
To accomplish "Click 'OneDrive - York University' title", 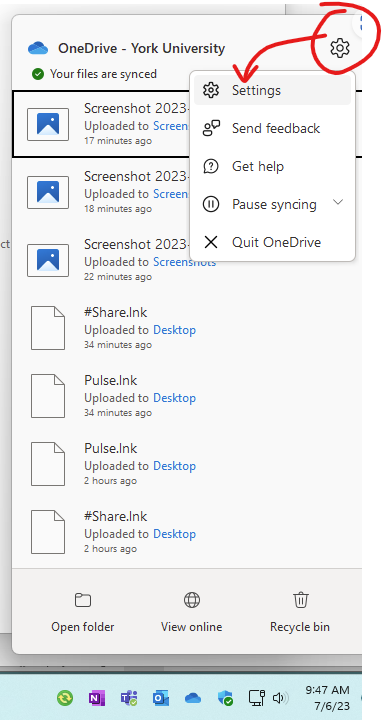I will coord(141,48).
